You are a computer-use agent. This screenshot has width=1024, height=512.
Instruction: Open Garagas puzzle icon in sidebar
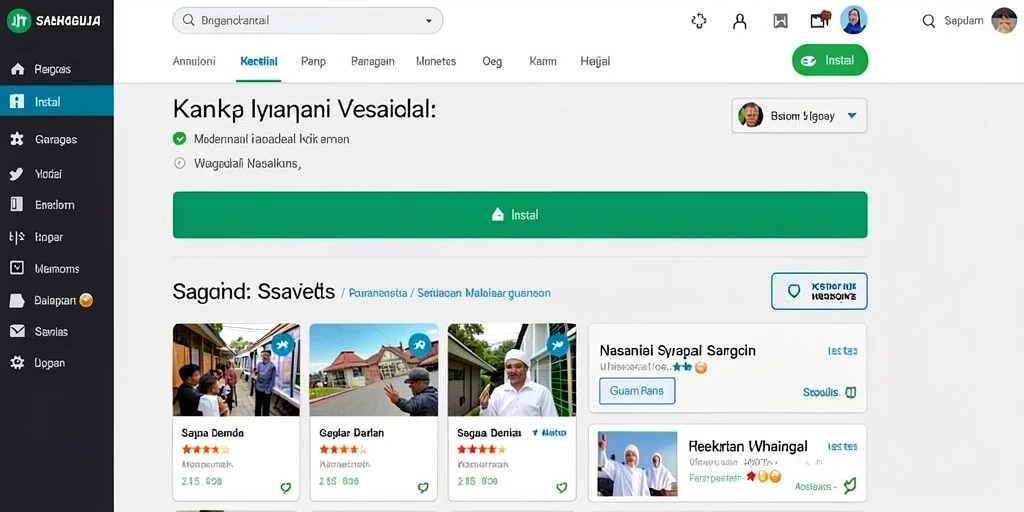(x=17, y=139)
